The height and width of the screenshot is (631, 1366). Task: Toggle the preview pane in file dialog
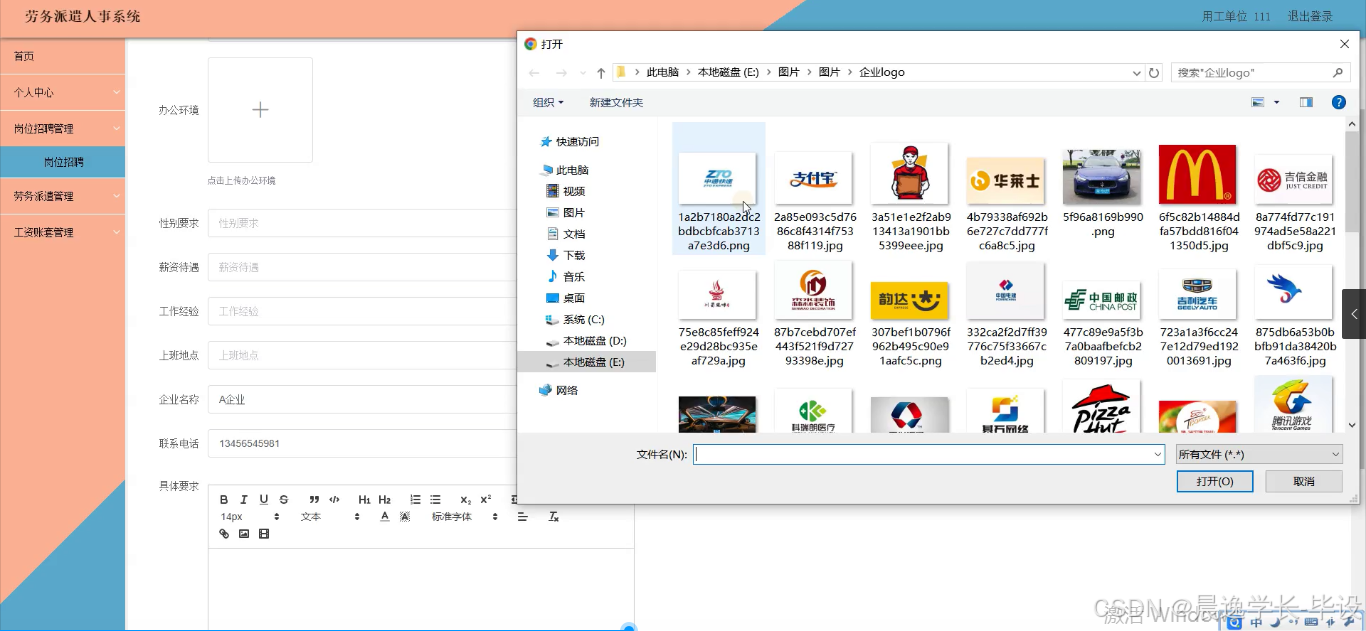pos(1306,102)
